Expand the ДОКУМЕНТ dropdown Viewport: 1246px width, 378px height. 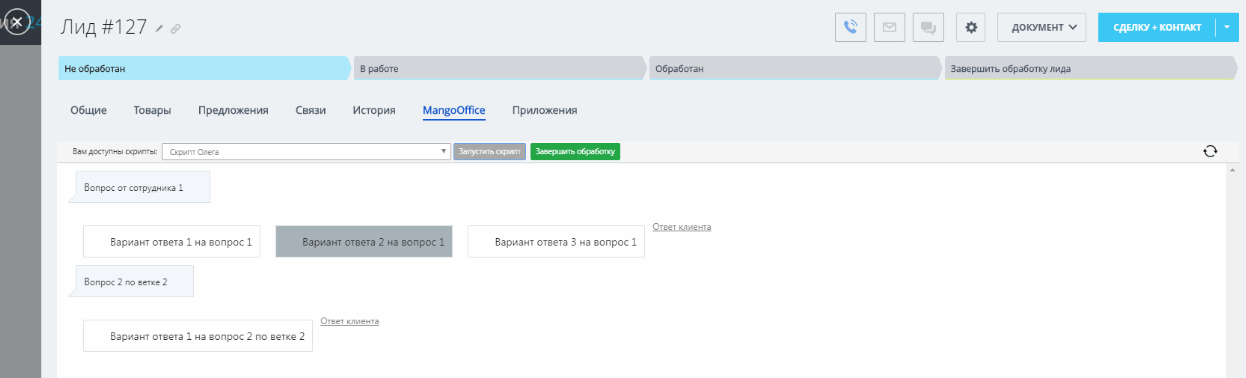coord(1042,28)
